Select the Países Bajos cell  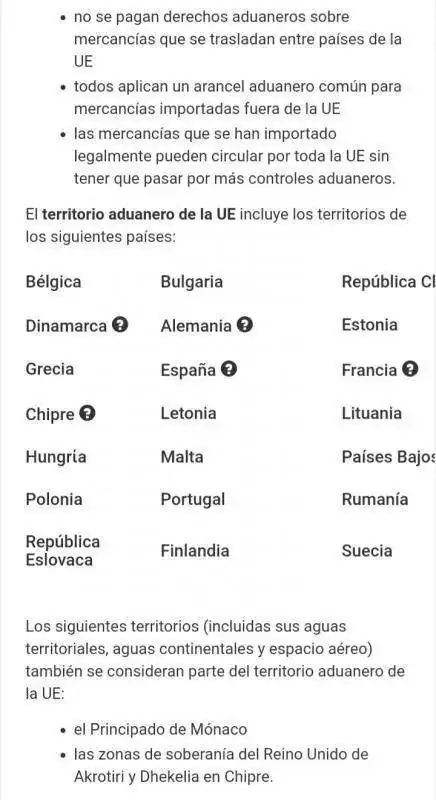point(389,457)
